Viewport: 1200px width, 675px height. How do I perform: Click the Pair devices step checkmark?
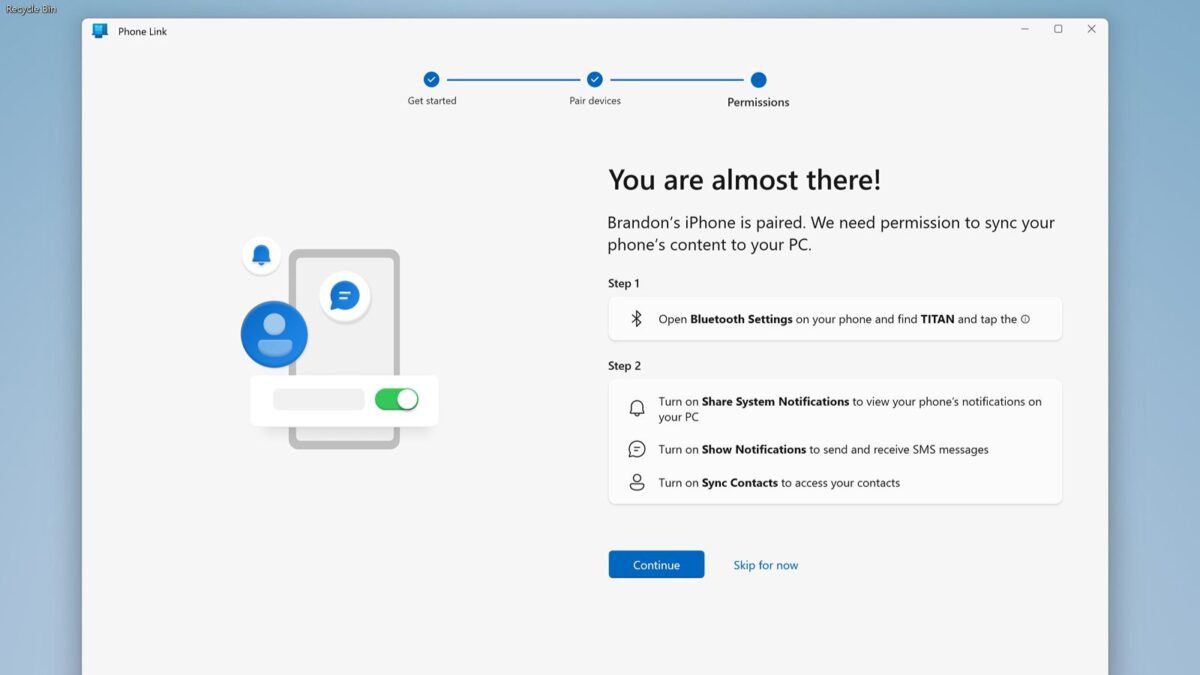[x=595, y=79]
